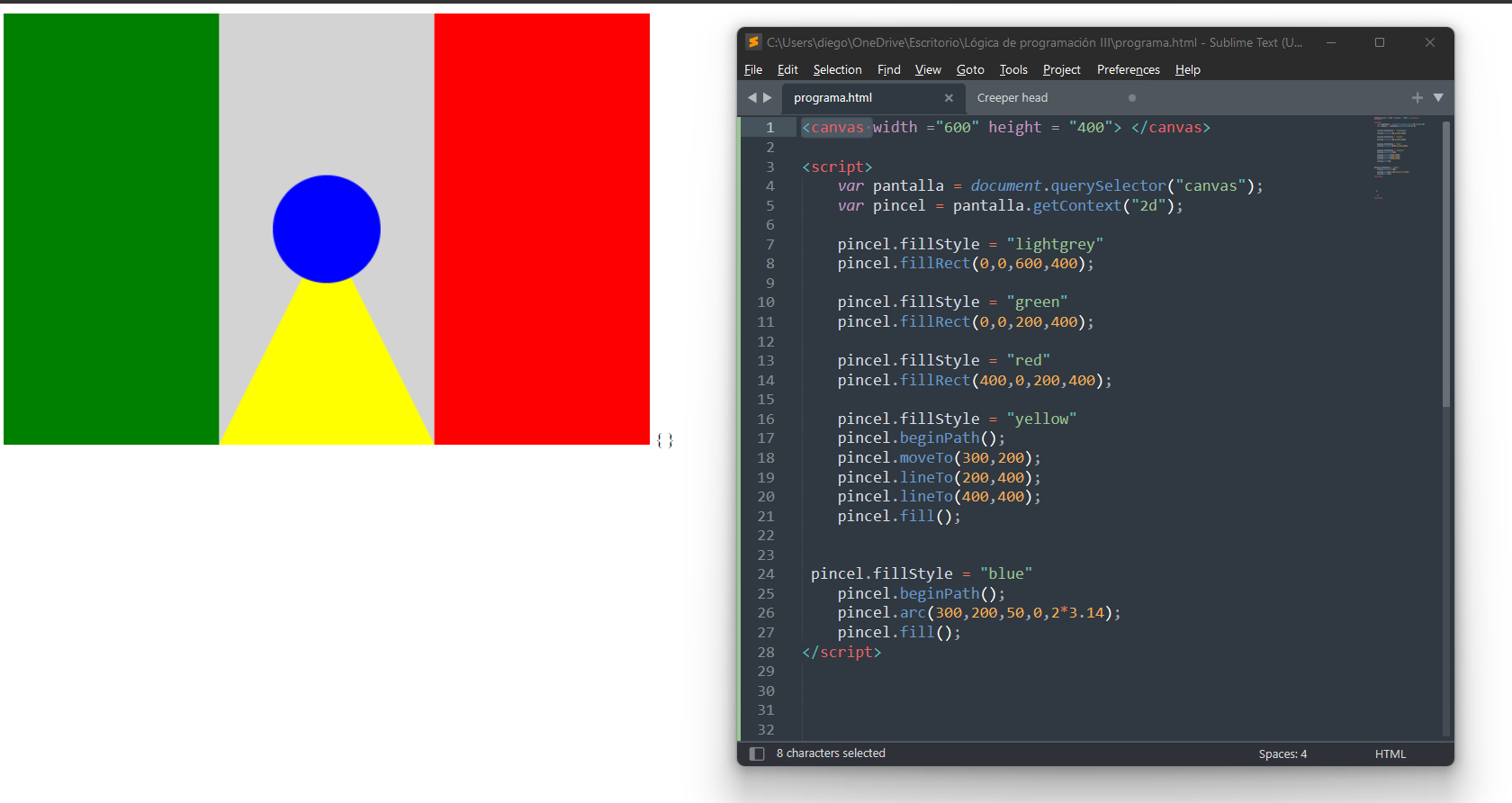Click line number 28 in gutter
This screenshot has height=803, width=1512.
tap(765, 653)
